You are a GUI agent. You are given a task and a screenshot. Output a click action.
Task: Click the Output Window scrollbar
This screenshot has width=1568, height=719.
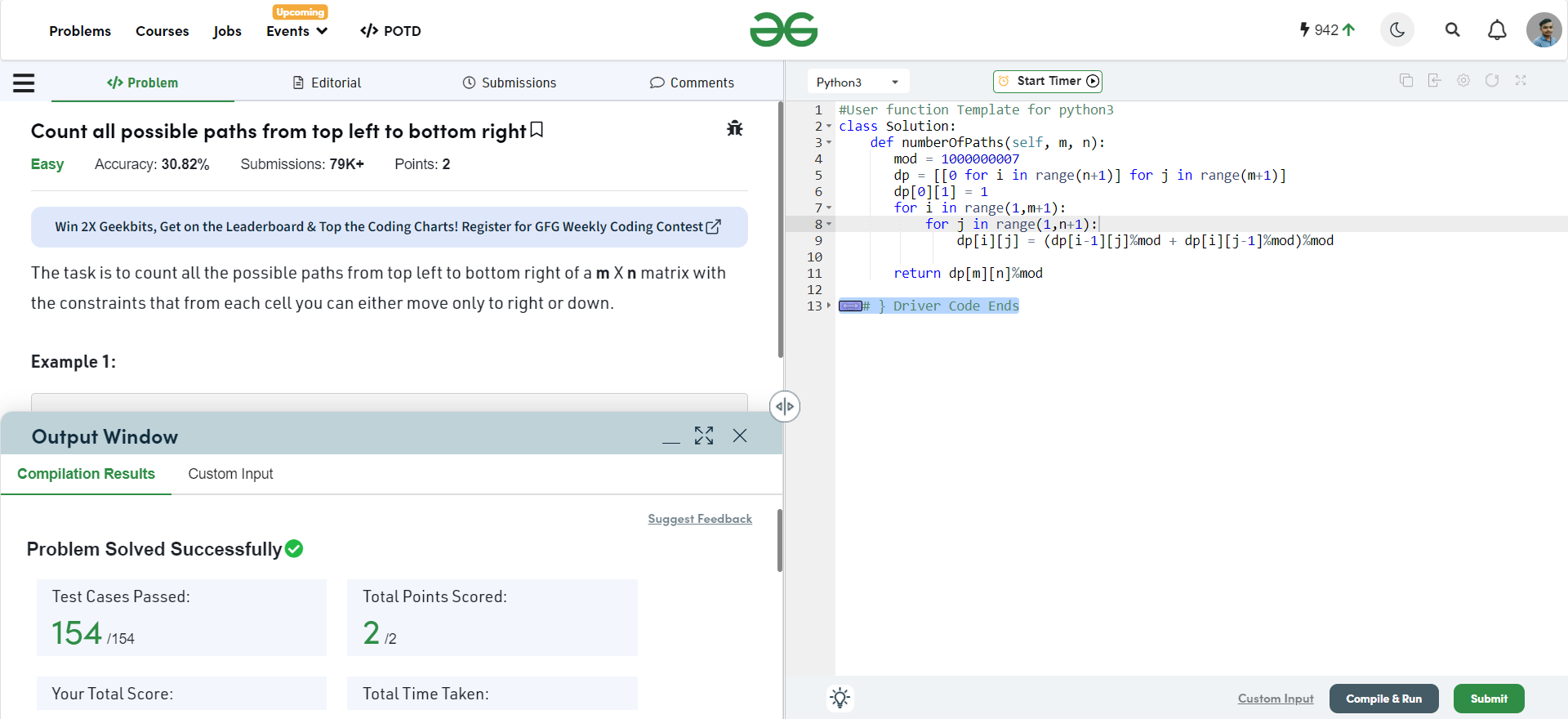coord(780,540)
